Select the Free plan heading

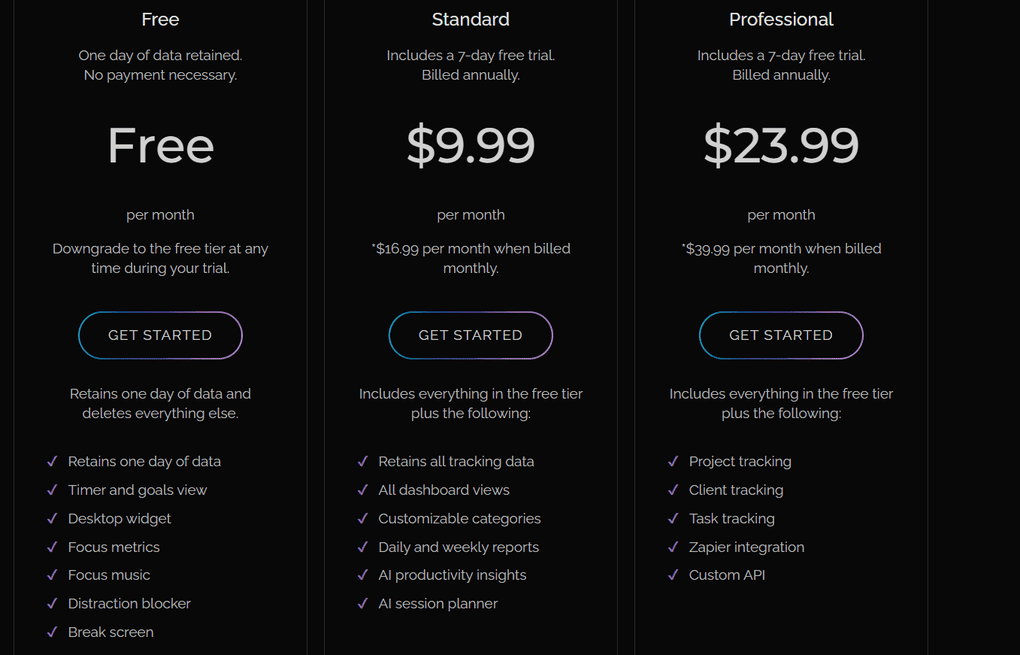(160, 19)
